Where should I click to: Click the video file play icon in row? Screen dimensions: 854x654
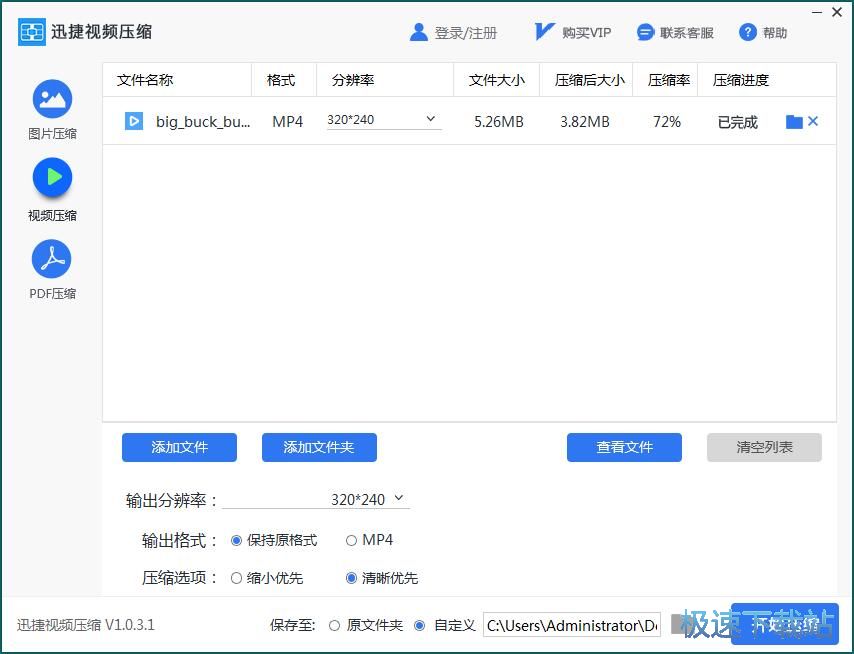click(x=134, y=121)
